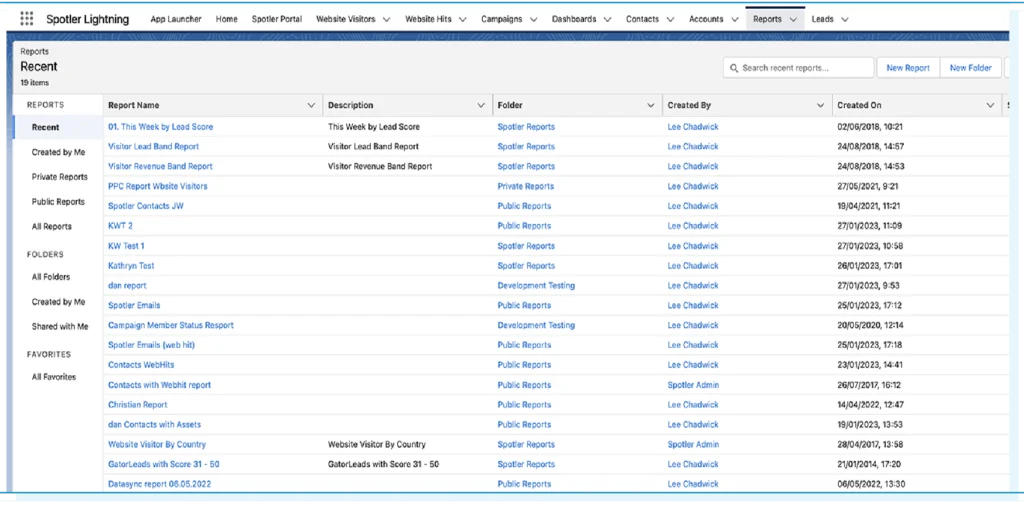The width and height of the screenshot is (1024, 514).
Task: Select the Website Visitors tab
Action: pos(345,19)
